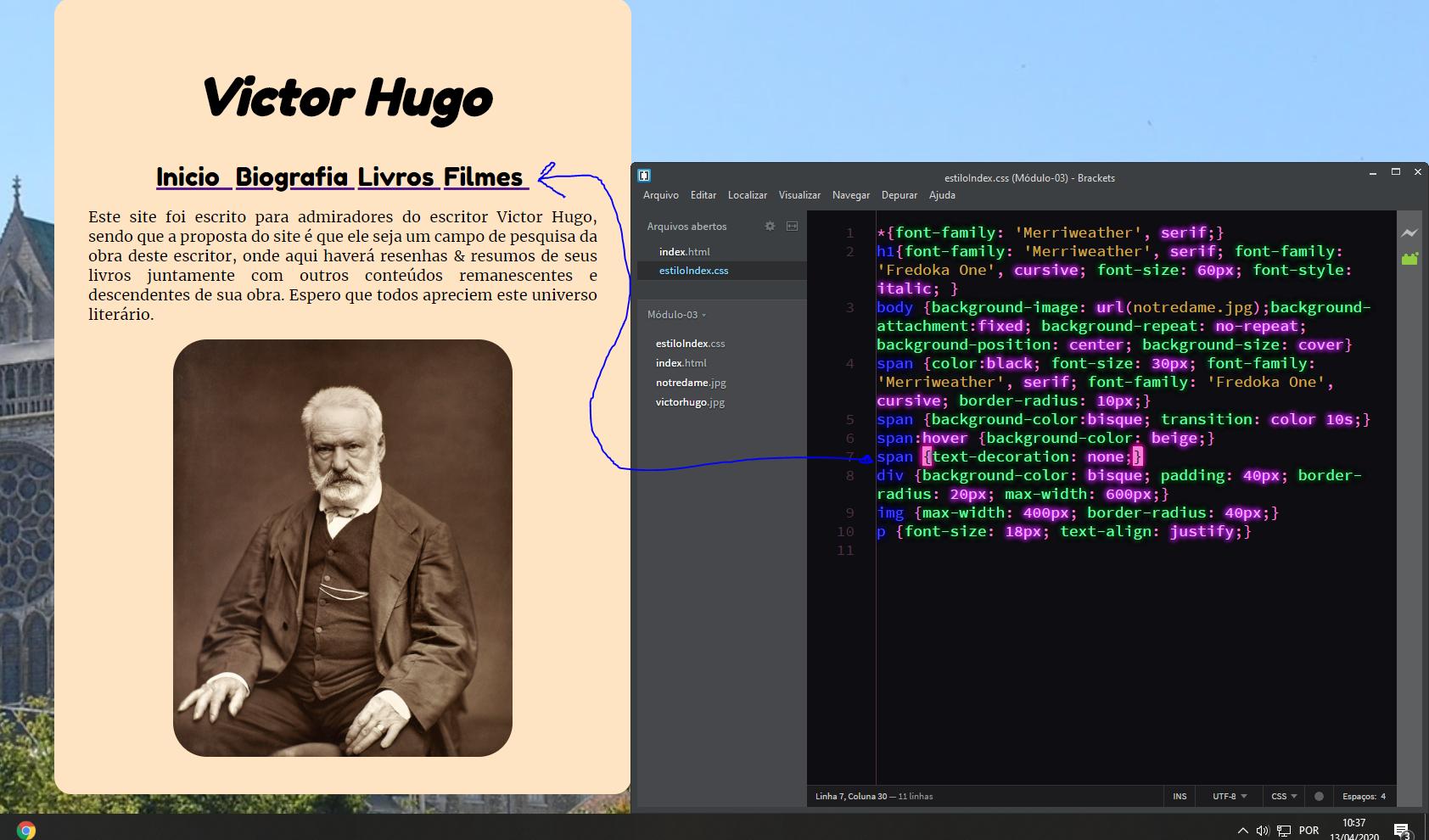Screen dimensions: 1429x840
Task: Click the 'black' color value on line 4
Action: 1009,364
